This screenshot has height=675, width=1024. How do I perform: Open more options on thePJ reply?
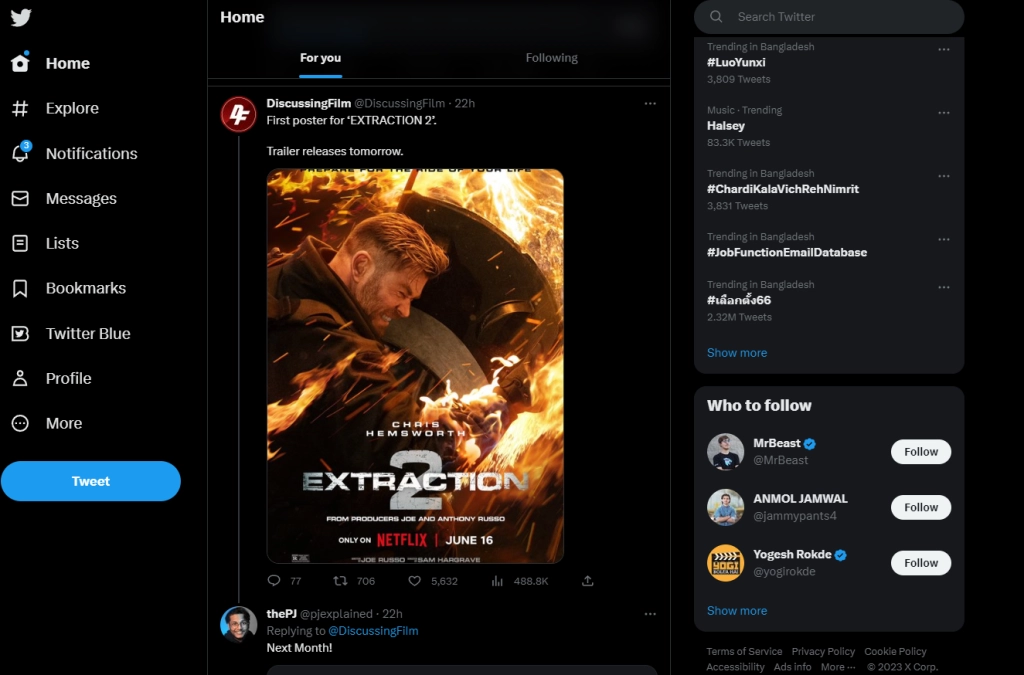tap(650, 614)
